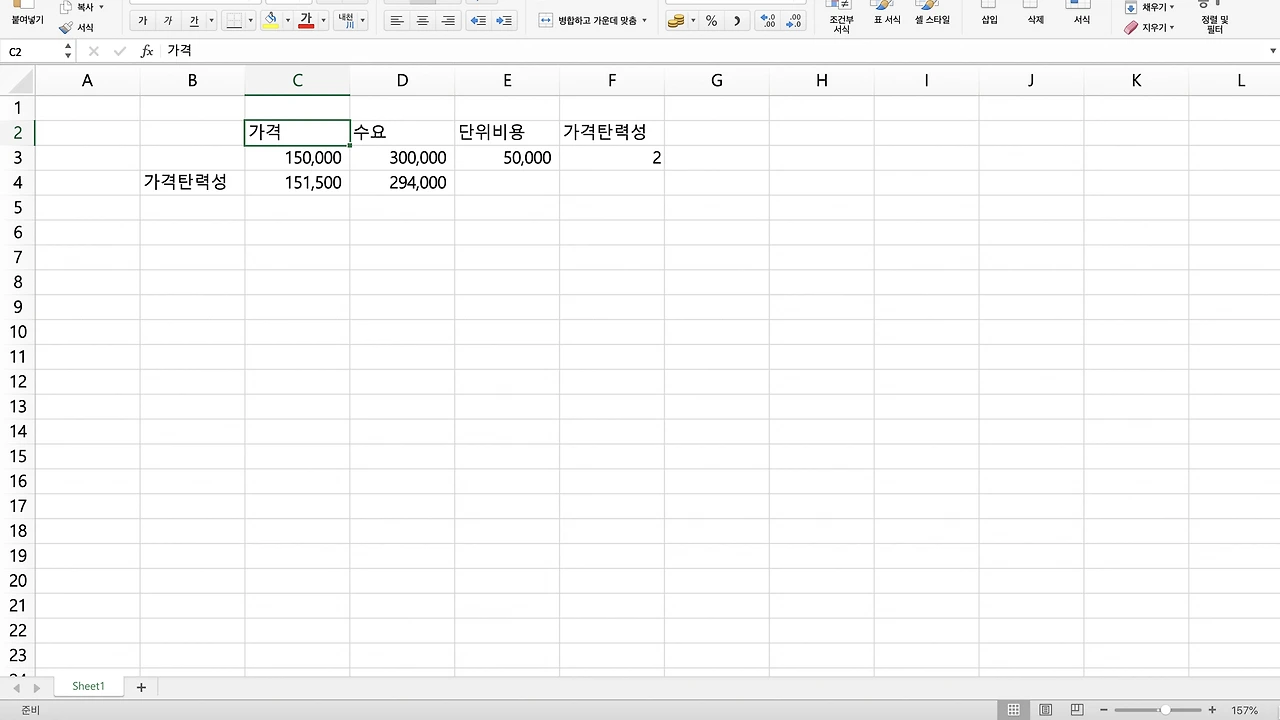
Task: Toggle underline formatting
Action: 193,20
